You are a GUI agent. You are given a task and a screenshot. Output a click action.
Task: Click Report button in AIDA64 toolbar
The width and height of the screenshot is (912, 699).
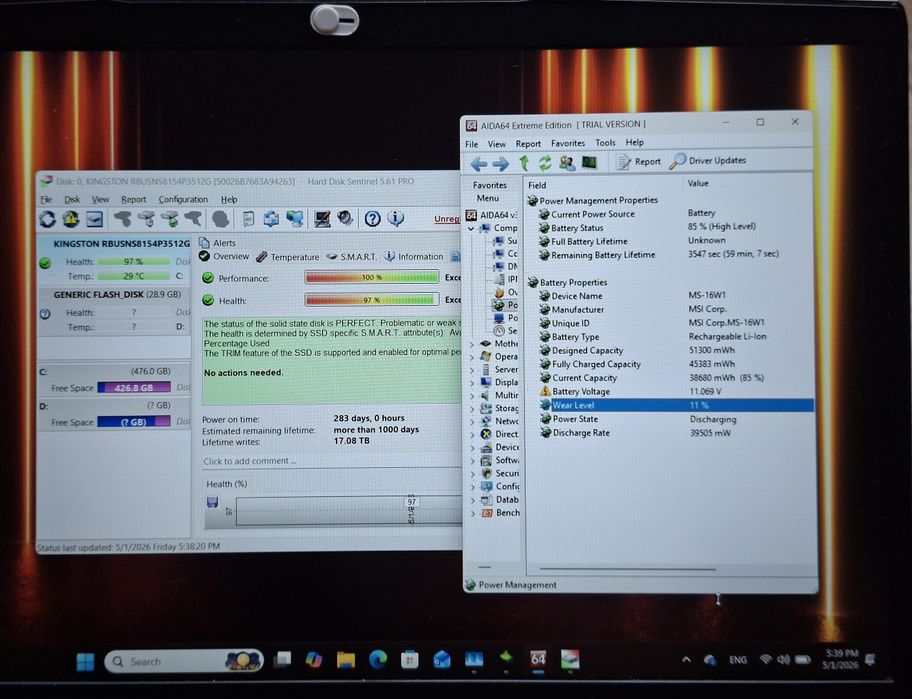[639, 162]
